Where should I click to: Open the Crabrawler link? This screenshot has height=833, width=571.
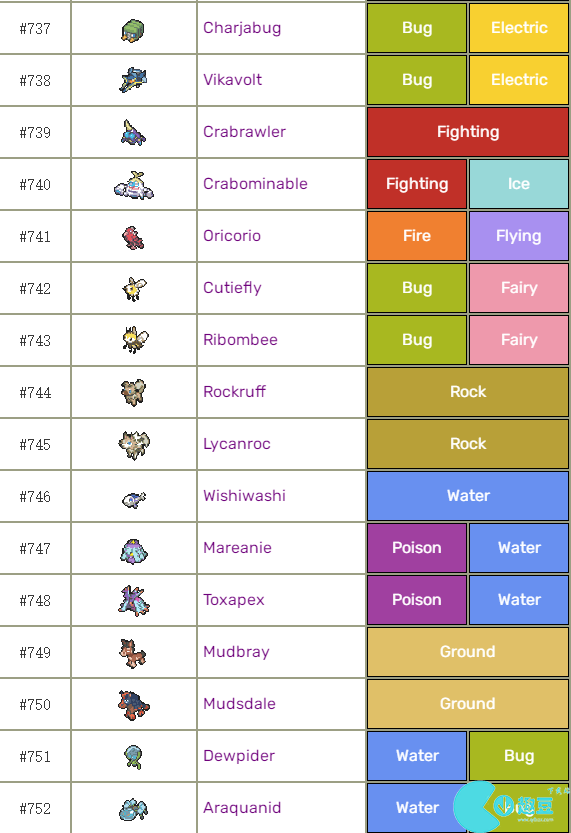tap(244, 132)
